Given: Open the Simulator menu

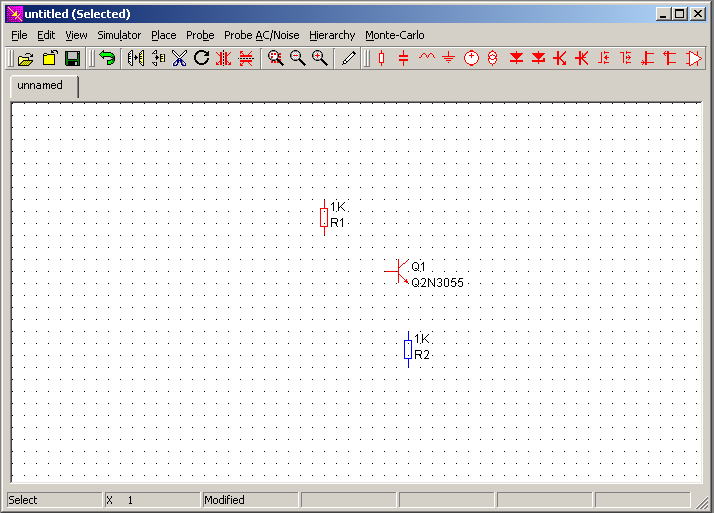Looking at the screenshot, I should click(119, 35).
